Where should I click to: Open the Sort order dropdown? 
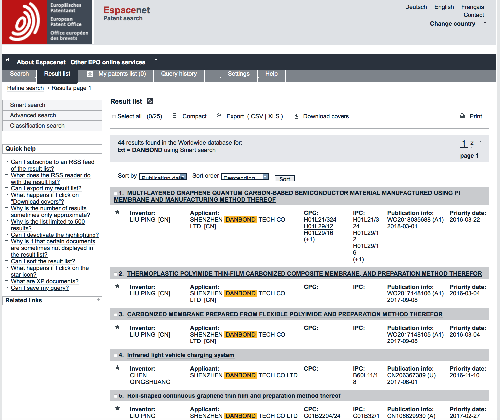click(245, 177)
